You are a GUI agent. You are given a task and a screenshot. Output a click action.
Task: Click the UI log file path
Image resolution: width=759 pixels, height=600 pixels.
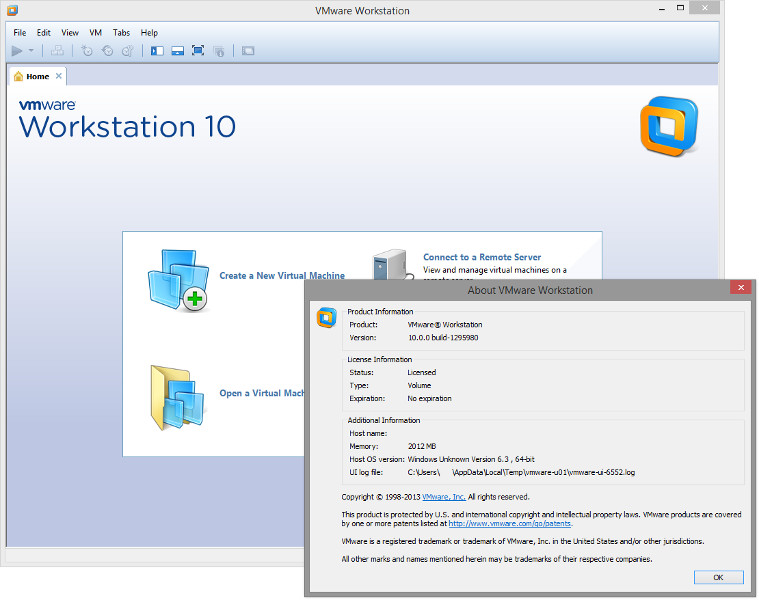(521, 472)
